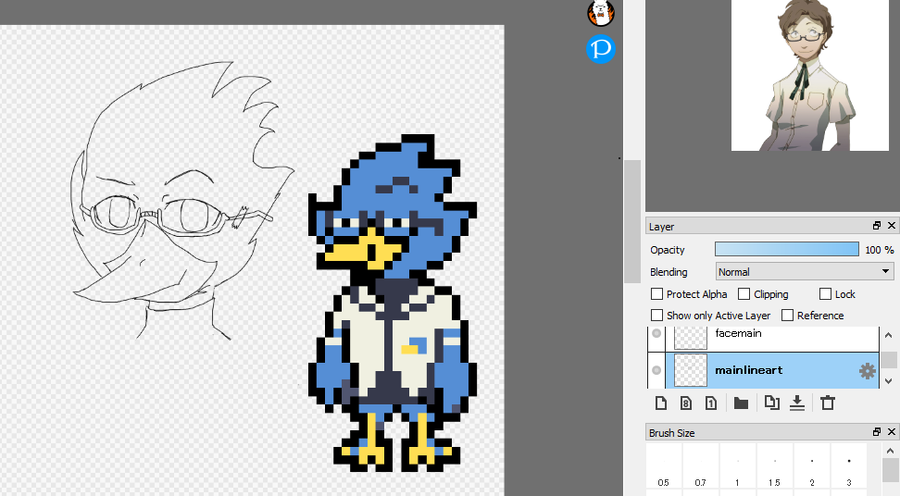Screen dimensions: 900x496
Task: Click the reference character image
Action: tap(809, 75)
